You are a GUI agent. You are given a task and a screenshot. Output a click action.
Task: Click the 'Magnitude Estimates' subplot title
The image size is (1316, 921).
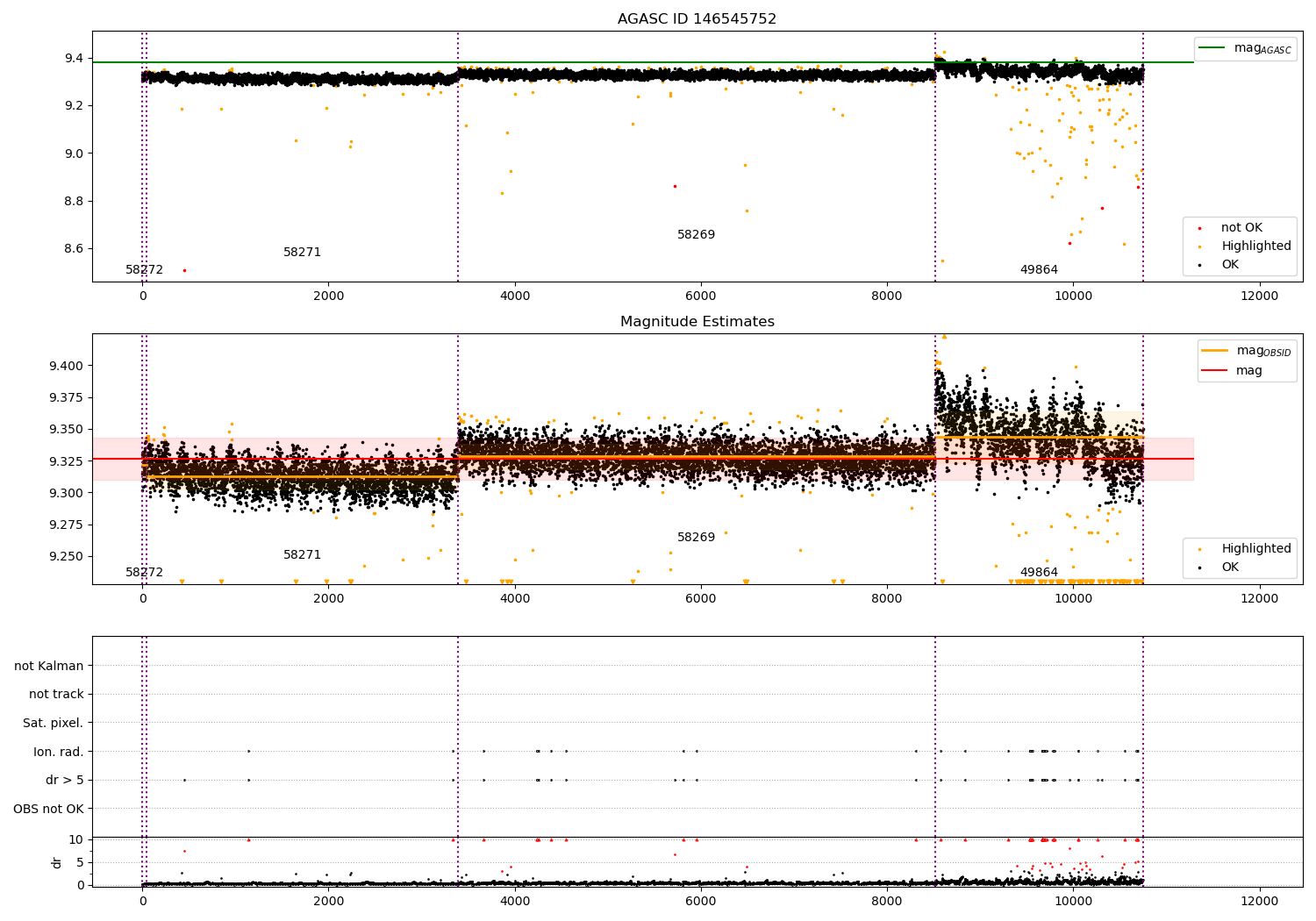point(697,322)
